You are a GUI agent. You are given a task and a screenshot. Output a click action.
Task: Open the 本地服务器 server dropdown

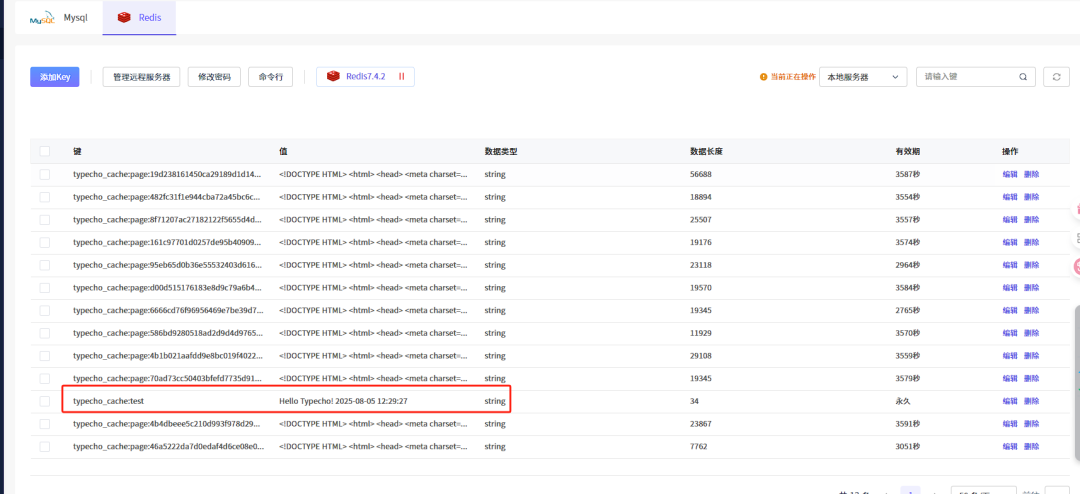(x=863, y=77)
